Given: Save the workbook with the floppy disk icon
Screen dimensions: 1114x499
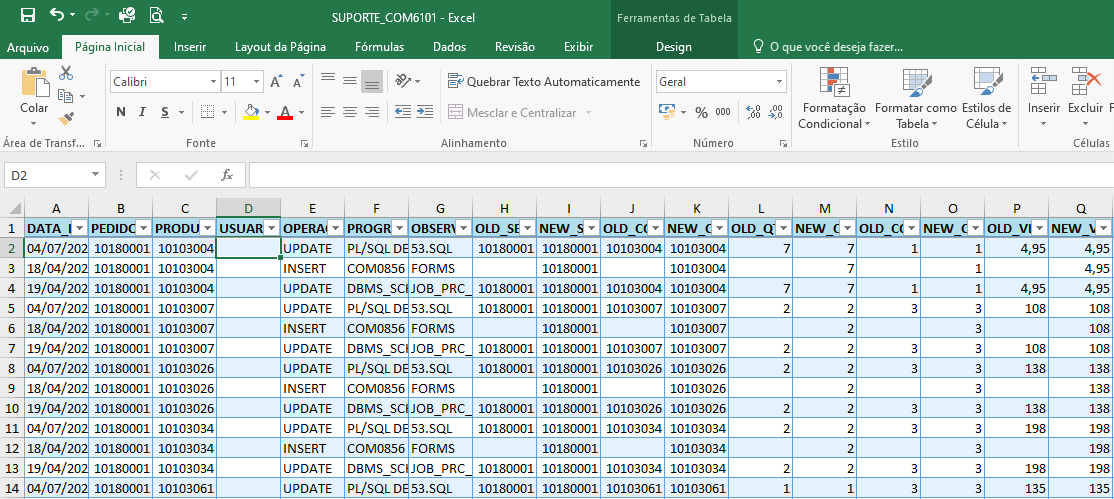Looking at the screenshot, I should pyautogui.click(x=28, y=15).
